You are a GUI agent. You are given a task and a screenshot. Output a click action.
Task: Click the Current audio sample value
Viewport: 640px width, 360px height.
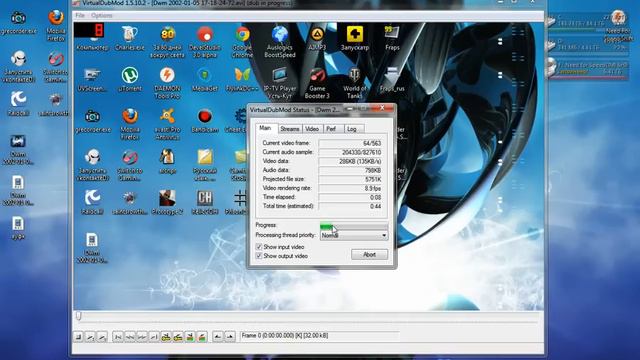(350, 152)
